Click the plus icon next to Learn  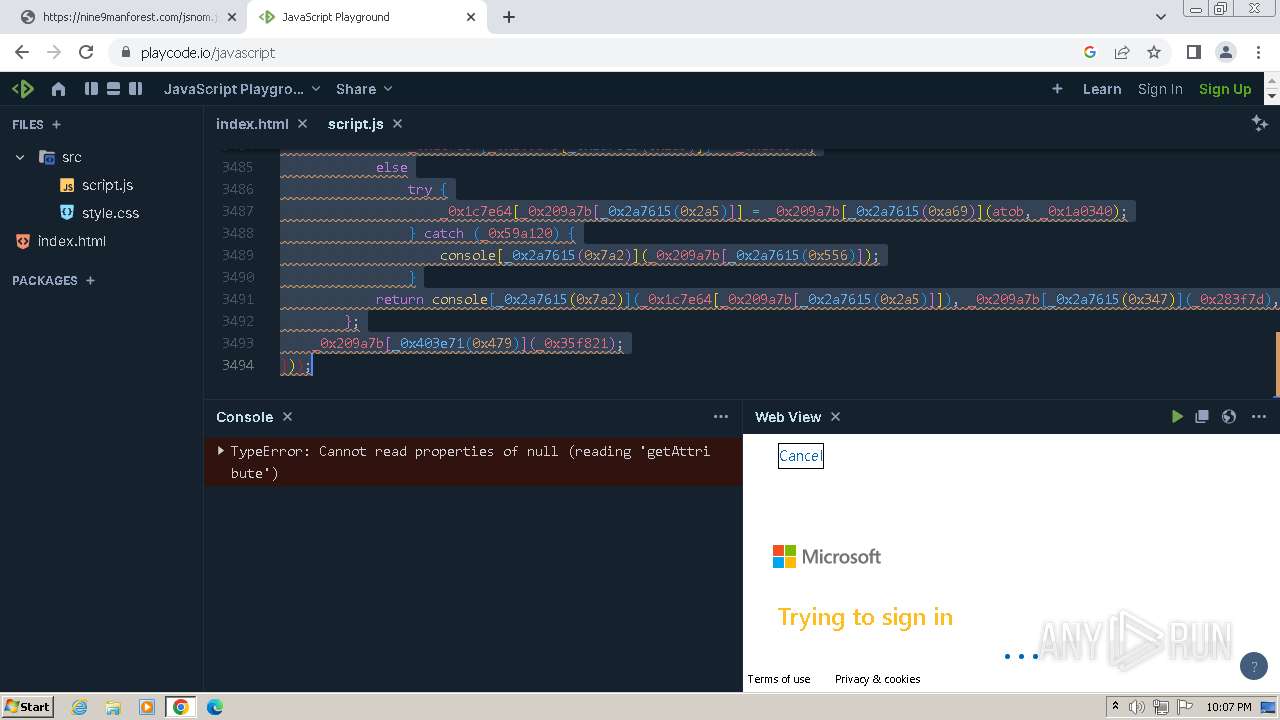1057,89
